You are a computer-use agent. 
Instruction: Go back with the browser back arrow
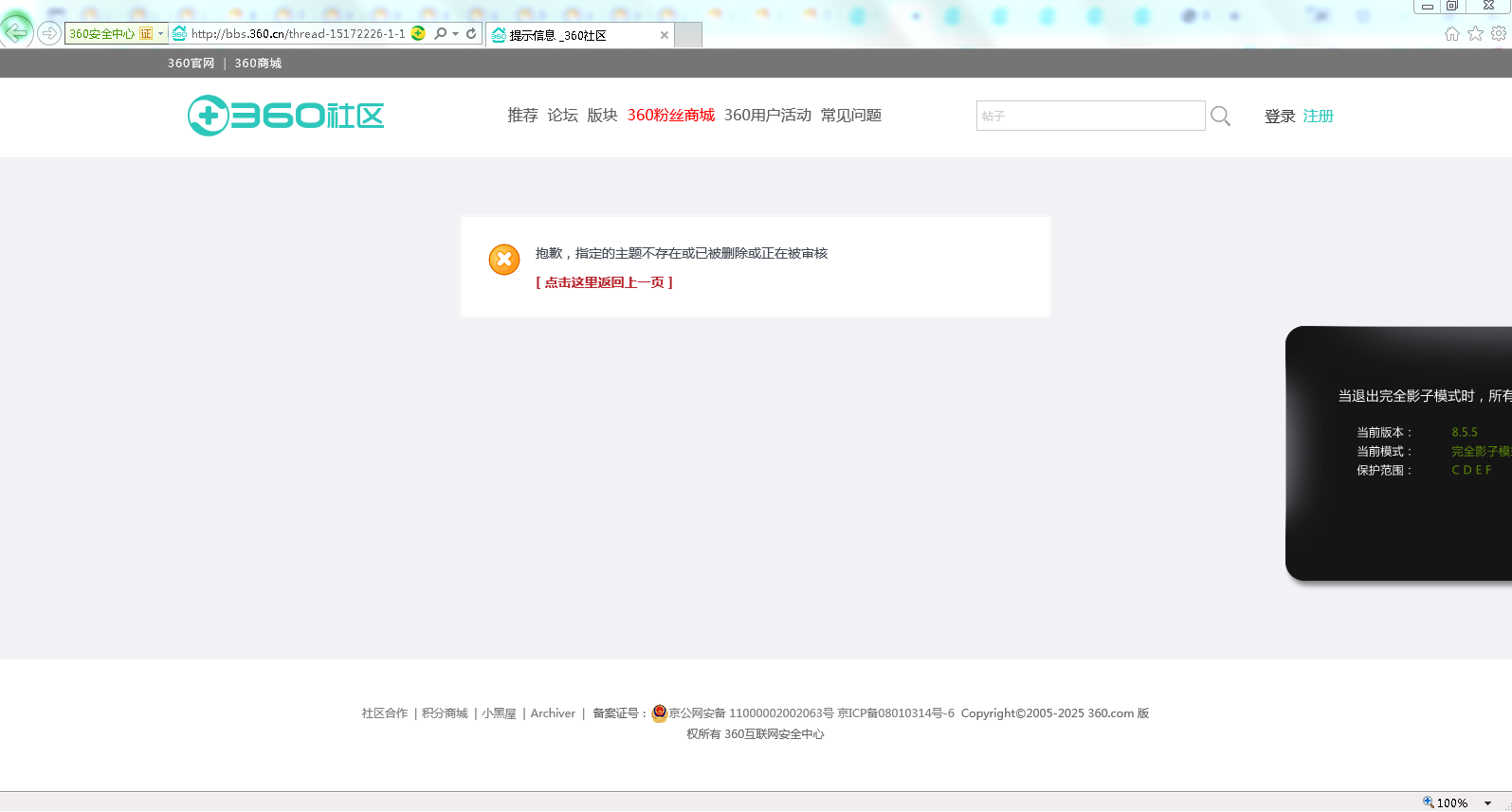click(17, 32)
